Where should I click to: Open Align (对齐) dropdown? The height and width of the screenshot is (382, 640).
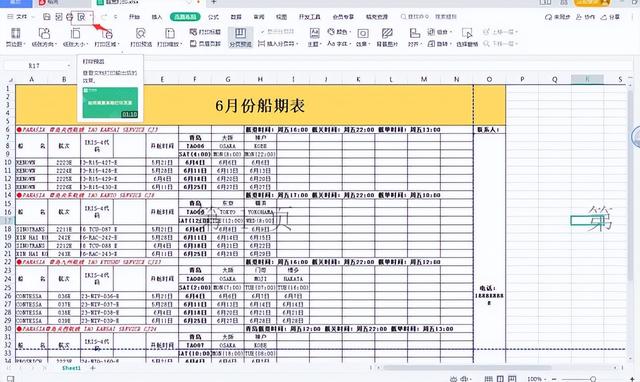click(x=415, y=38)
